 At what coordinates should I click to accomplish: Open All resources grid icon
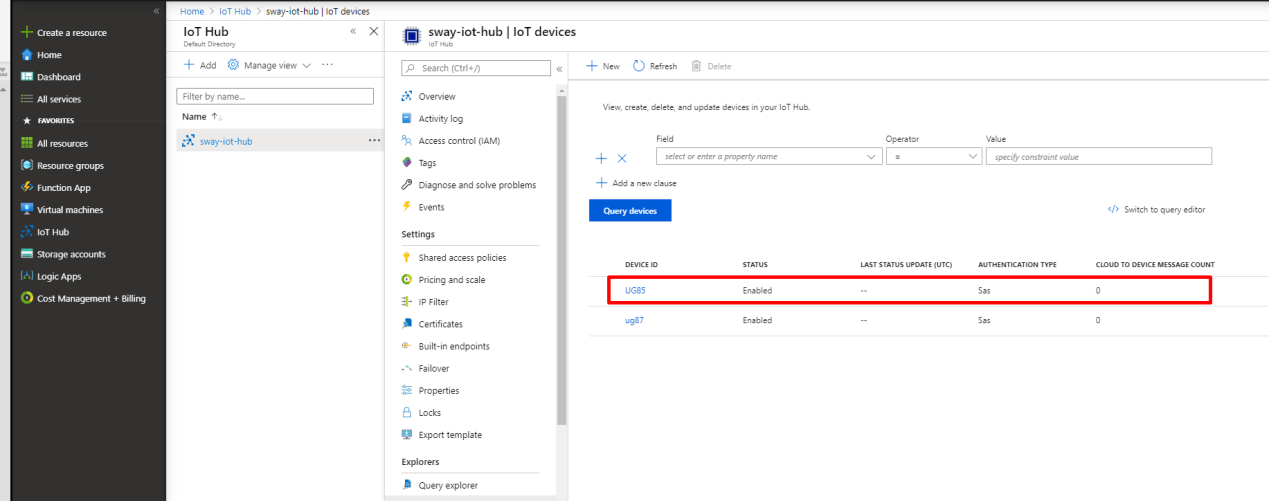(28, 143)
